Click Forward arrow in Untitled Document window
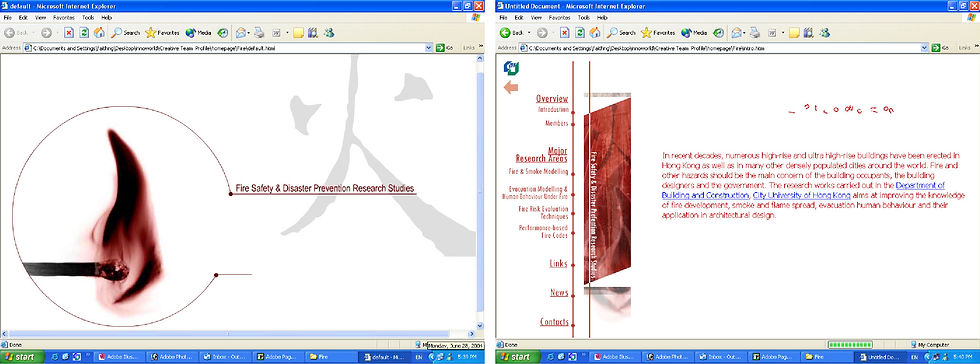Image resolution: width=980 pixels, height=364 pixels. pyautogui.click(x=542, y=33)
